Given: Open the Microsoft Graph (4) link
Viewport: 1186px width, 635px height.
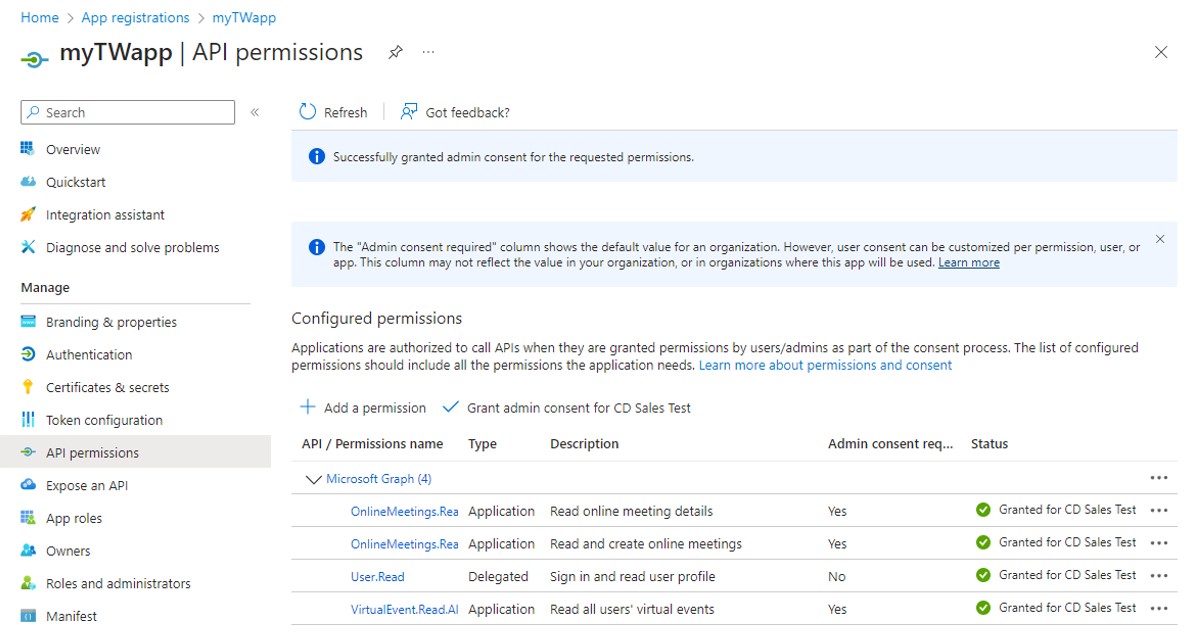Looking at the screenshot, I should tap(379, 479).
